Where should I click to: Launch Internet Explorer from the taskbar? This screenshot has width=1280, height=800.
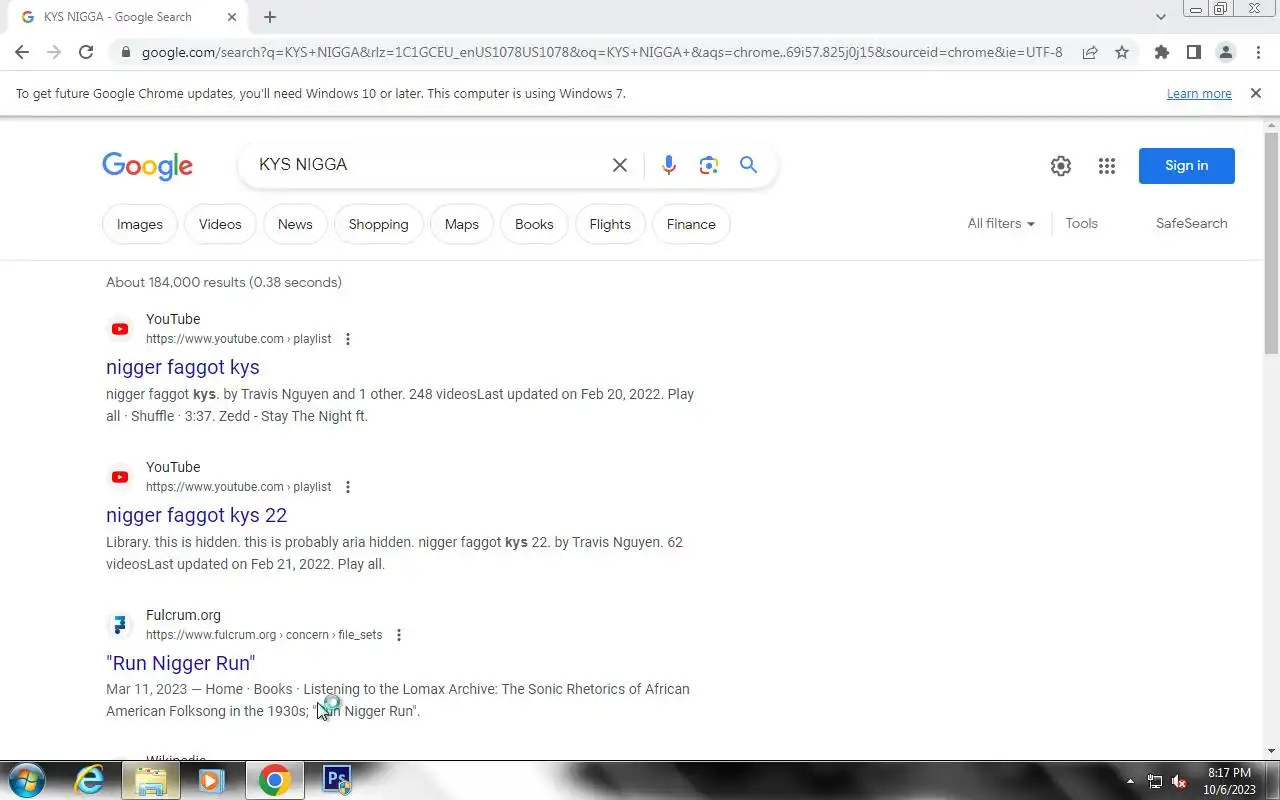pos(89,780)
